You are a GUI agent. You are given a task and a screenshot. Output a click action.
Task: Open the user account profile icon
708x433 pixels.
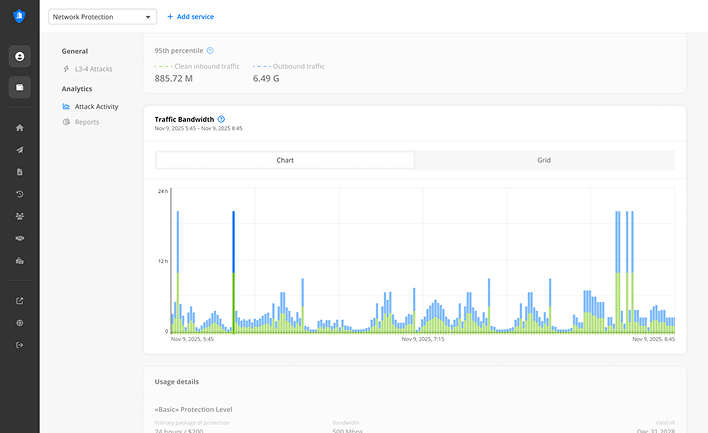pos(20,57)
